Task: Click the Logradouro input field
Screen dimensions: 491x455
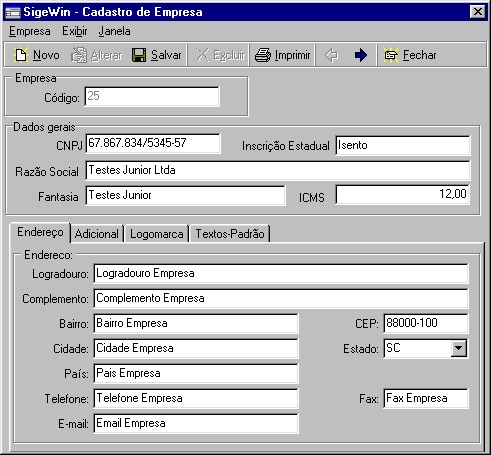Action: 281,274
